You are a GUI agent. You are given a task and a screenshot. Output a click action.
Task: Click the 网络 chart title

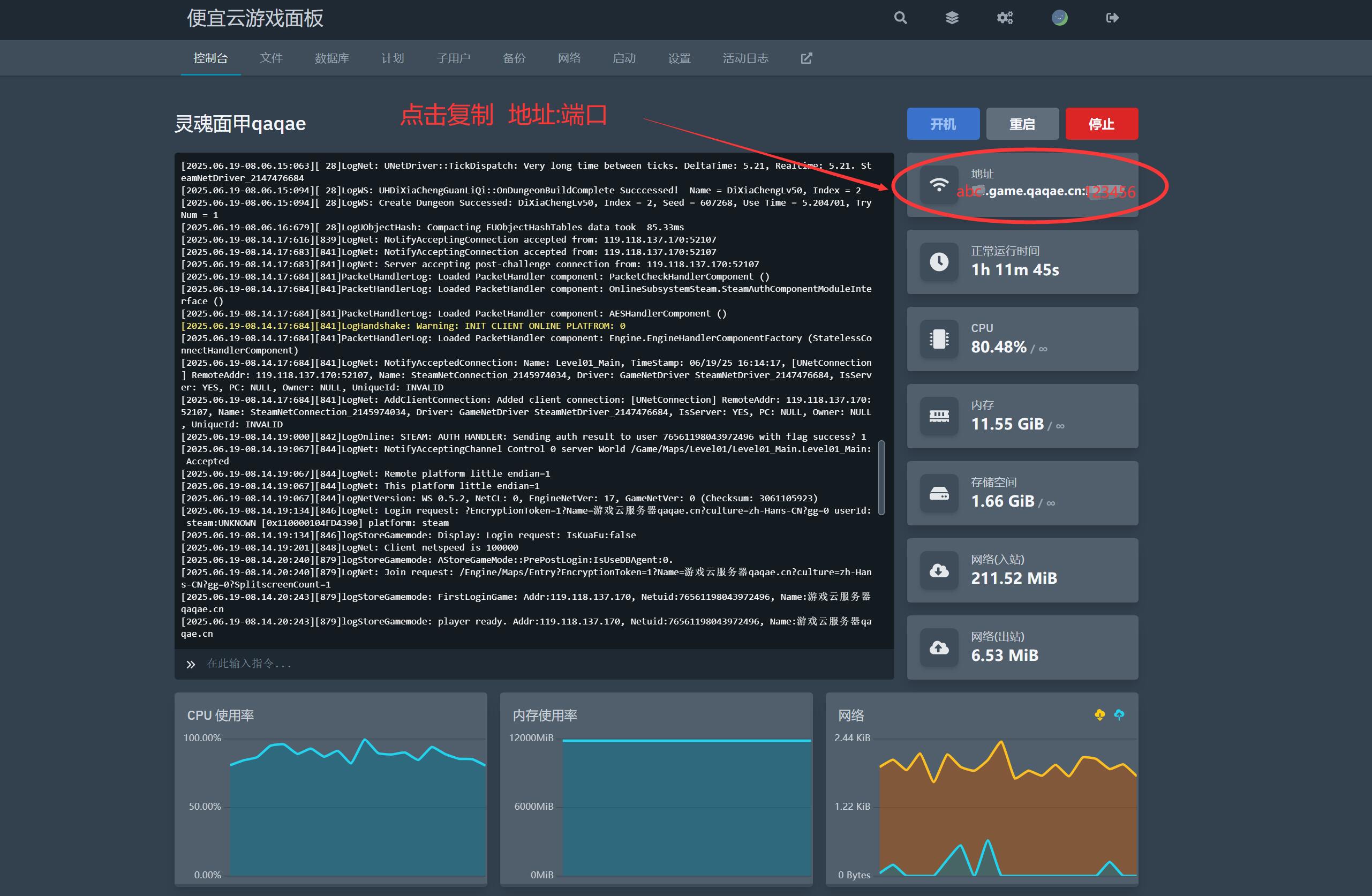tap(851, 716)
